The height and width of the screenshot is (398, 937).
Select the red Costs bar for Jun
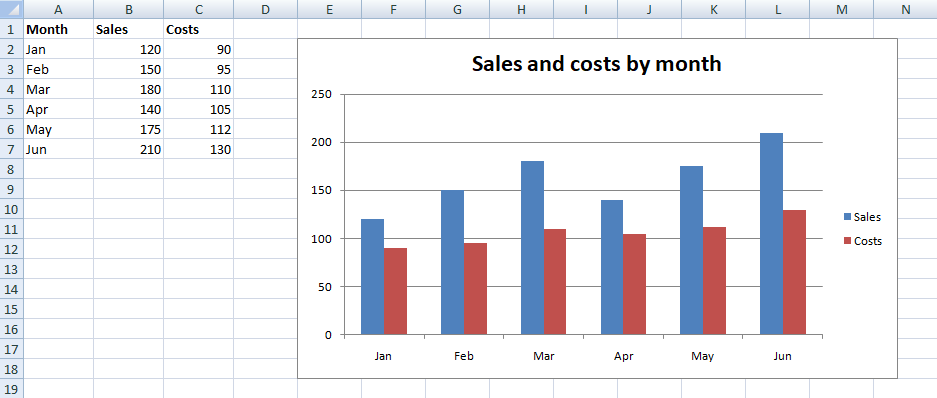(795, 272)
